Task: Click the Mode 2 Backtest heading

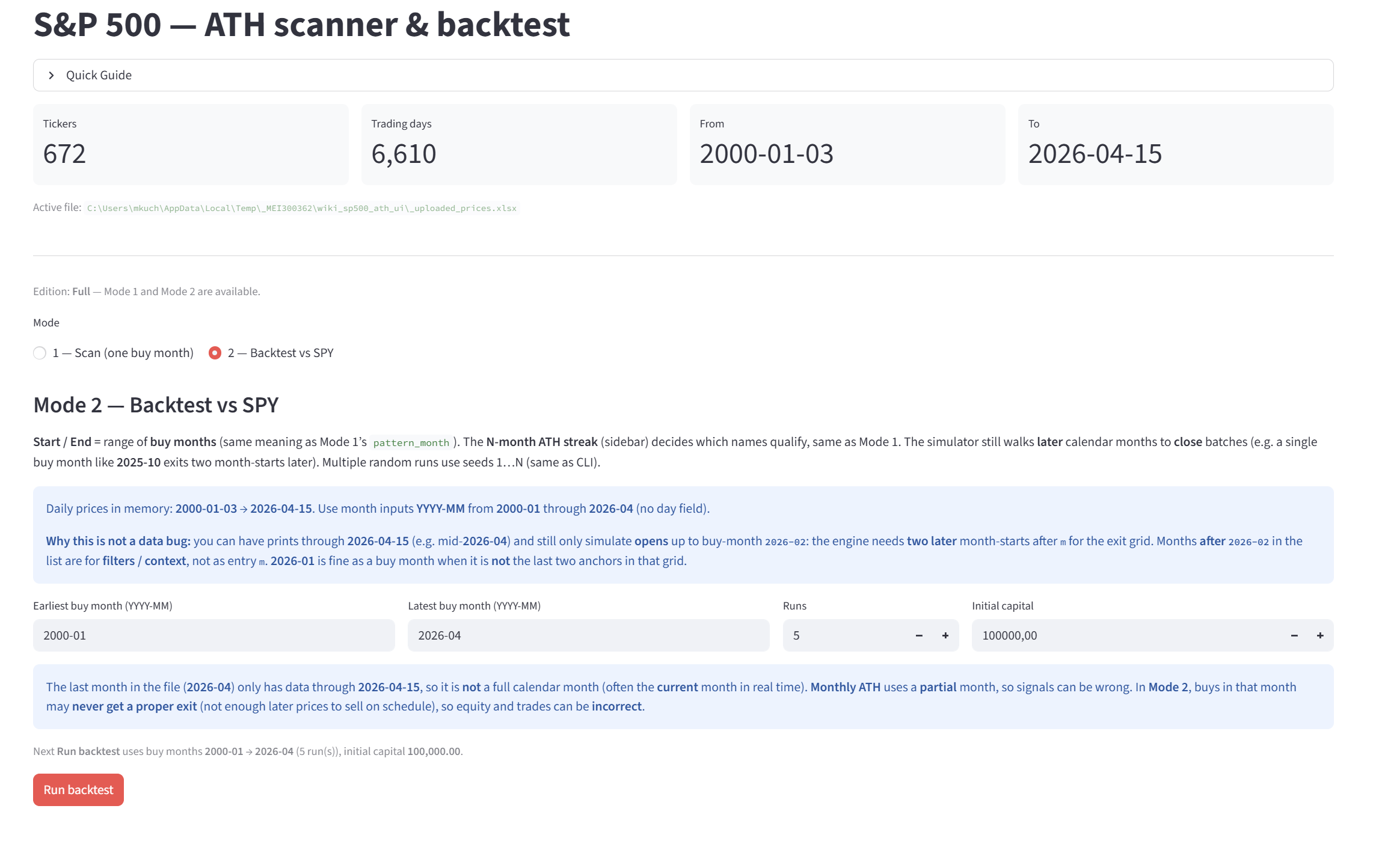Action: point(156,405)
